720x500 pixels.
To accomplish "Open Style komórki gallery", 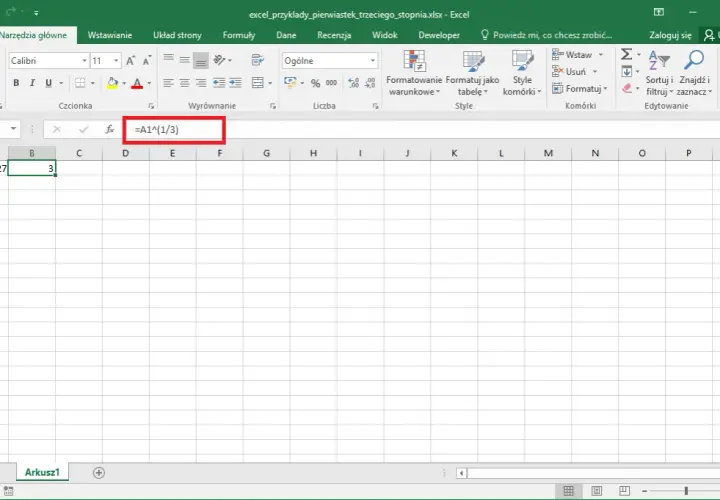I will click(522, 73).
